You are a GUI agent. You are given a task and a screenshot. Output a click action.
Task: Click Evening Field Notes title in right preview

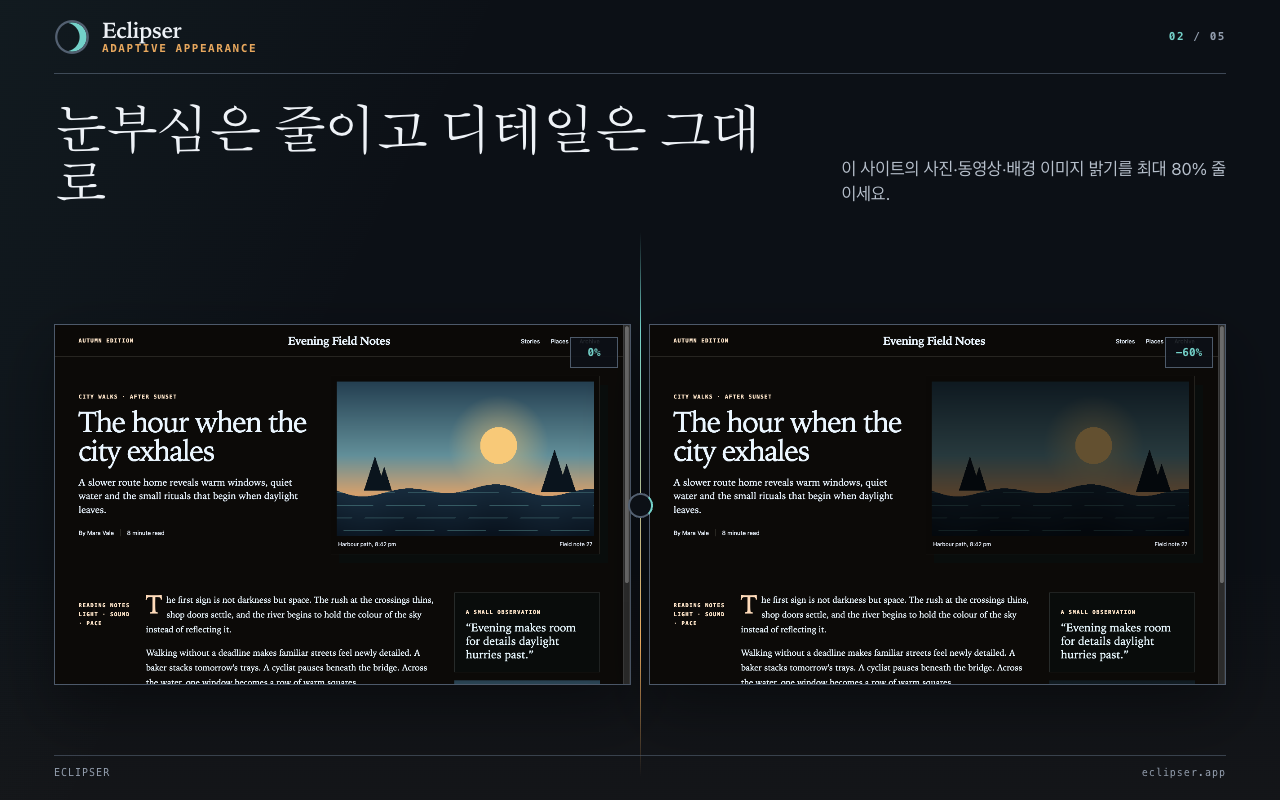(934, 341)
